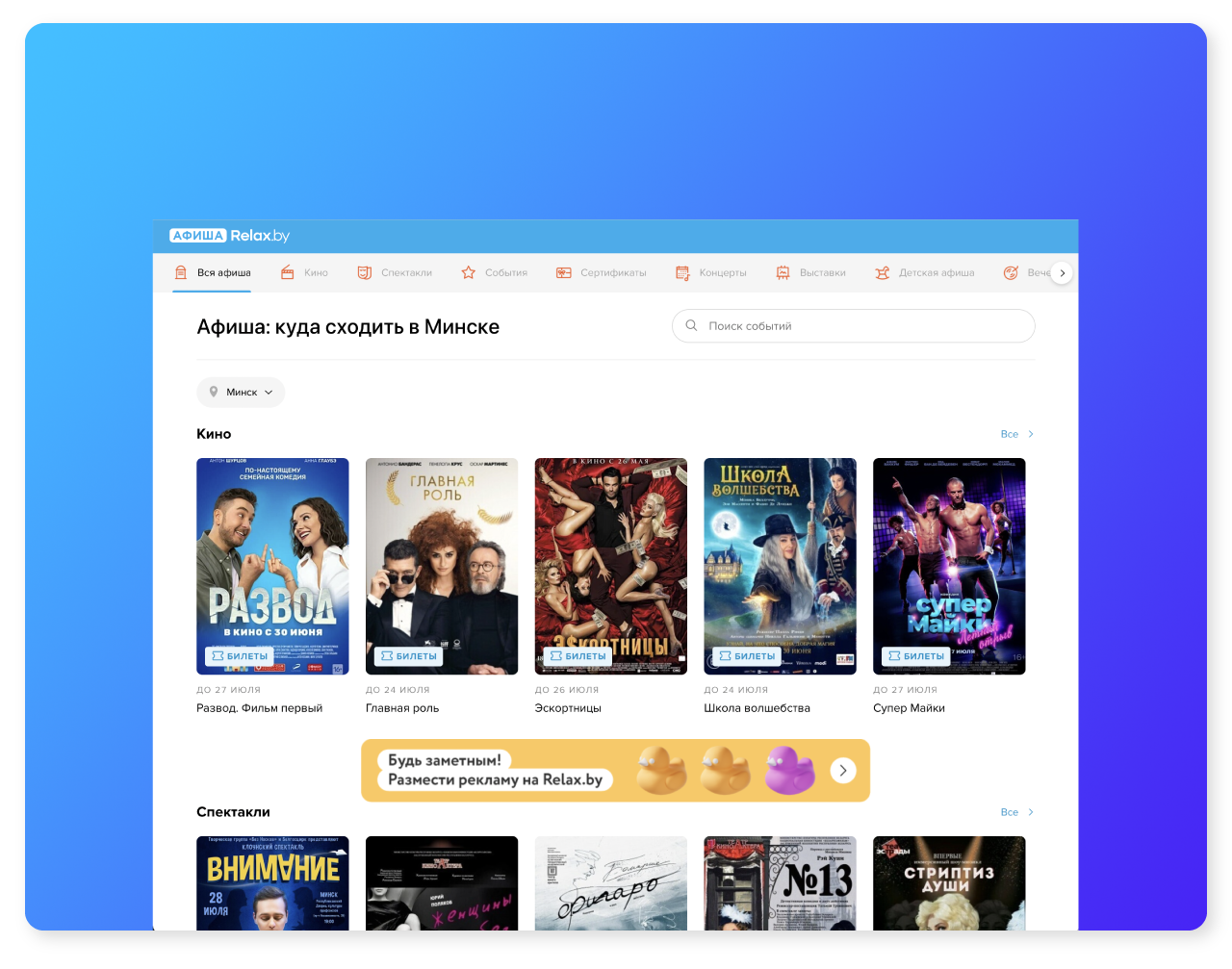Buy tickets on the Развод poster

coord(240,656)
